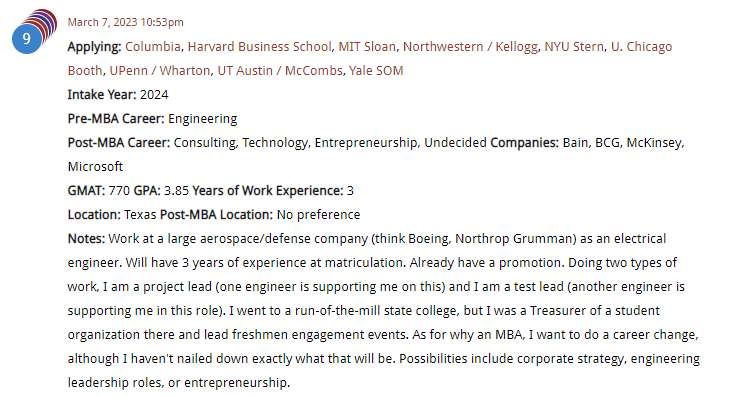Open the March 7, 2023 timestamp link
Image resolution: width=747 pixels, height=396 pixels.
(x=125, y=22)
